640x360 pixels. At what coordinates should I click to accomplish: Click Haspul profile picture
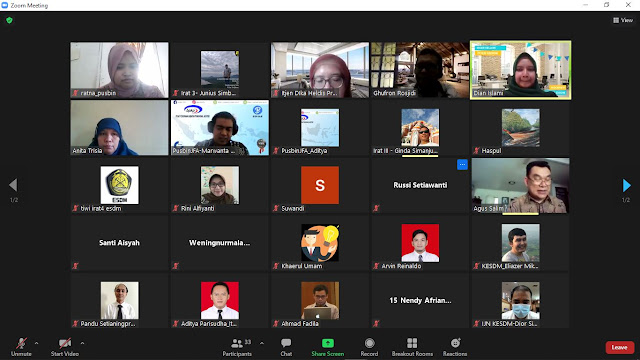click(x=520, y=127)
